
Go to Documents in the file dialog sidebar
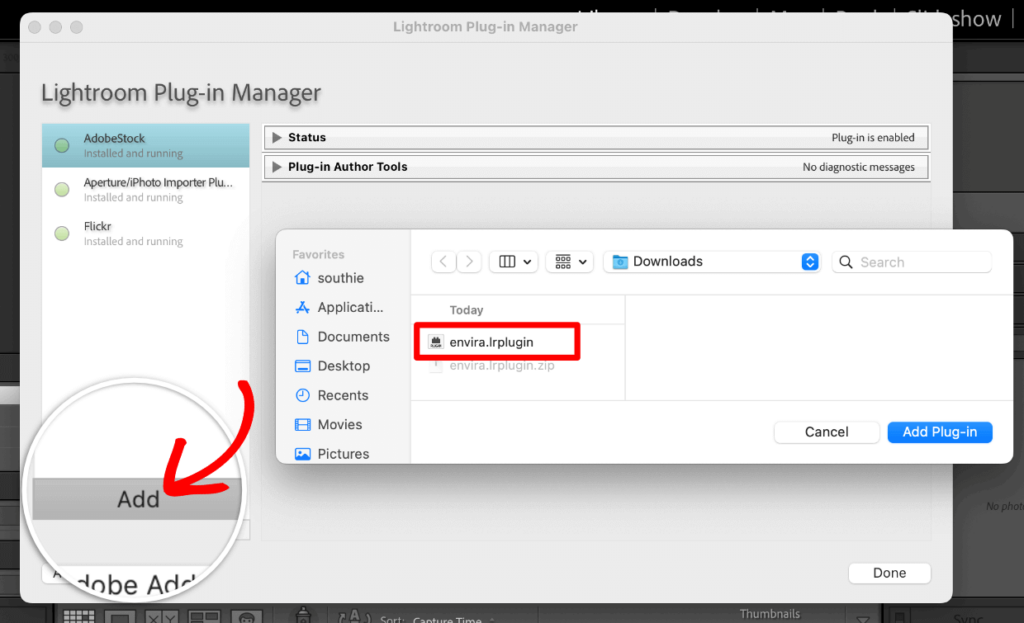click(x=342, y=336)
